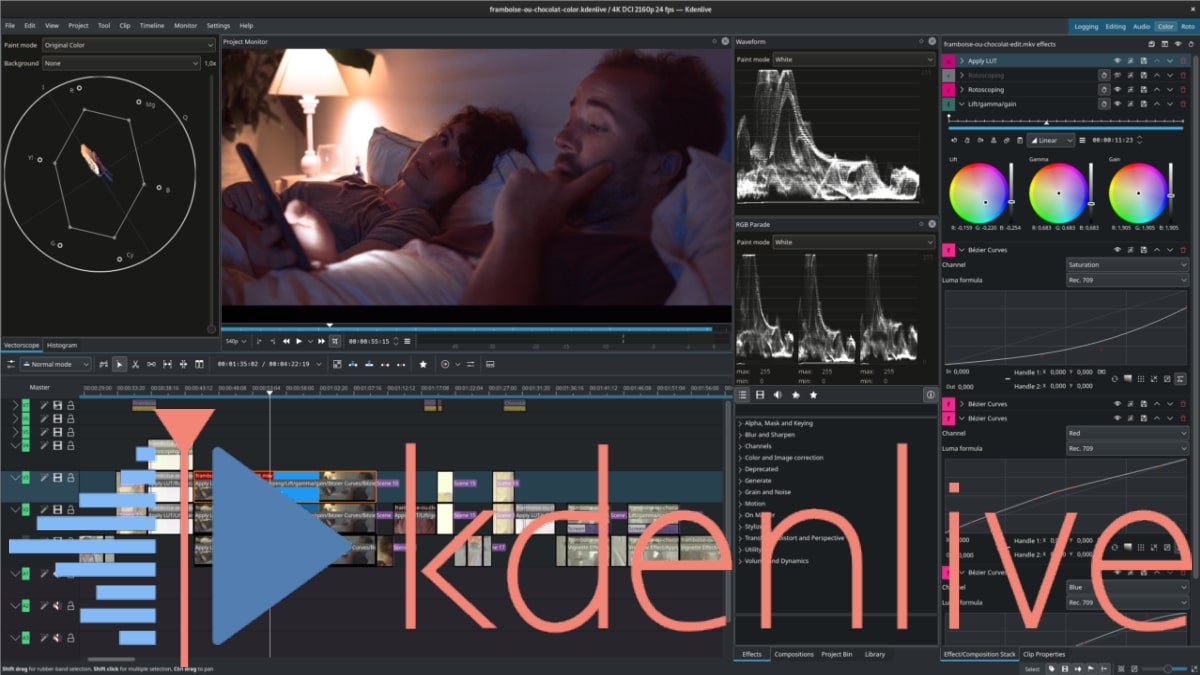This screenshot has height=675, width=1200.
Task: Adjust the Gain brightness vertical slider
Action: [1171, 192]
